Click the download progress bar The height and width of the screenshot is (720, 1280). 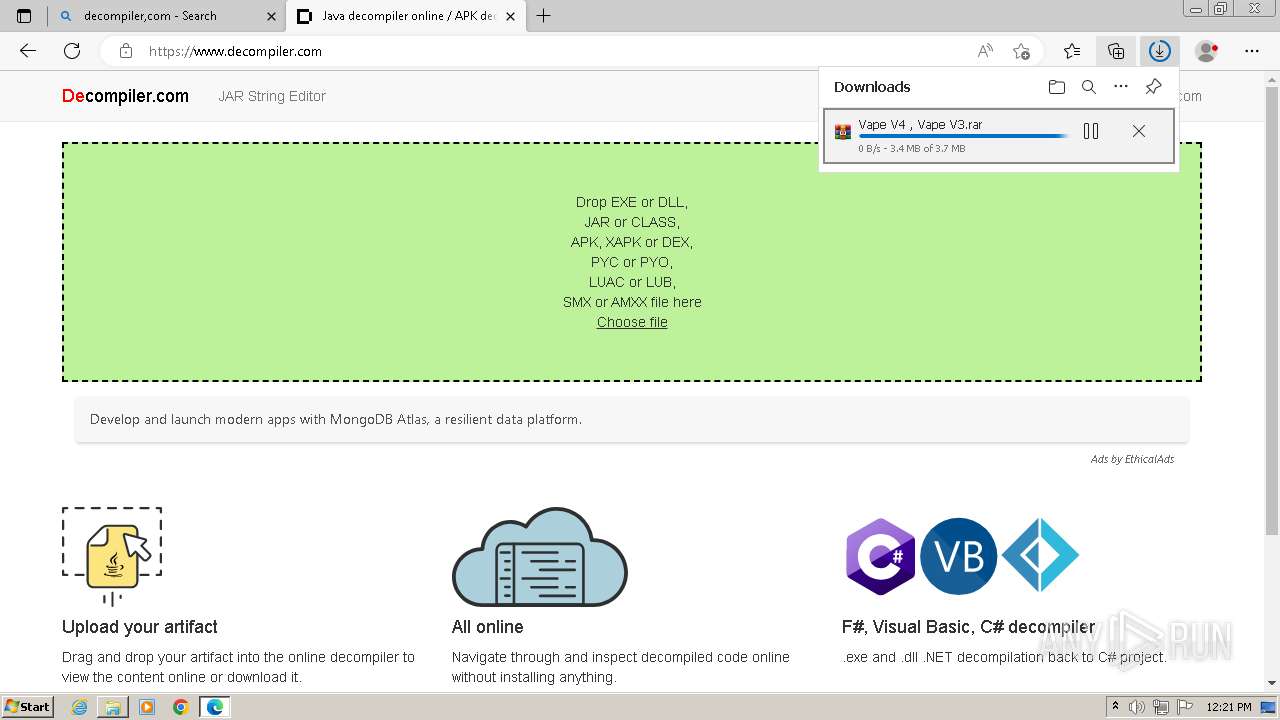pyautogui.click(x=963, y=136)
